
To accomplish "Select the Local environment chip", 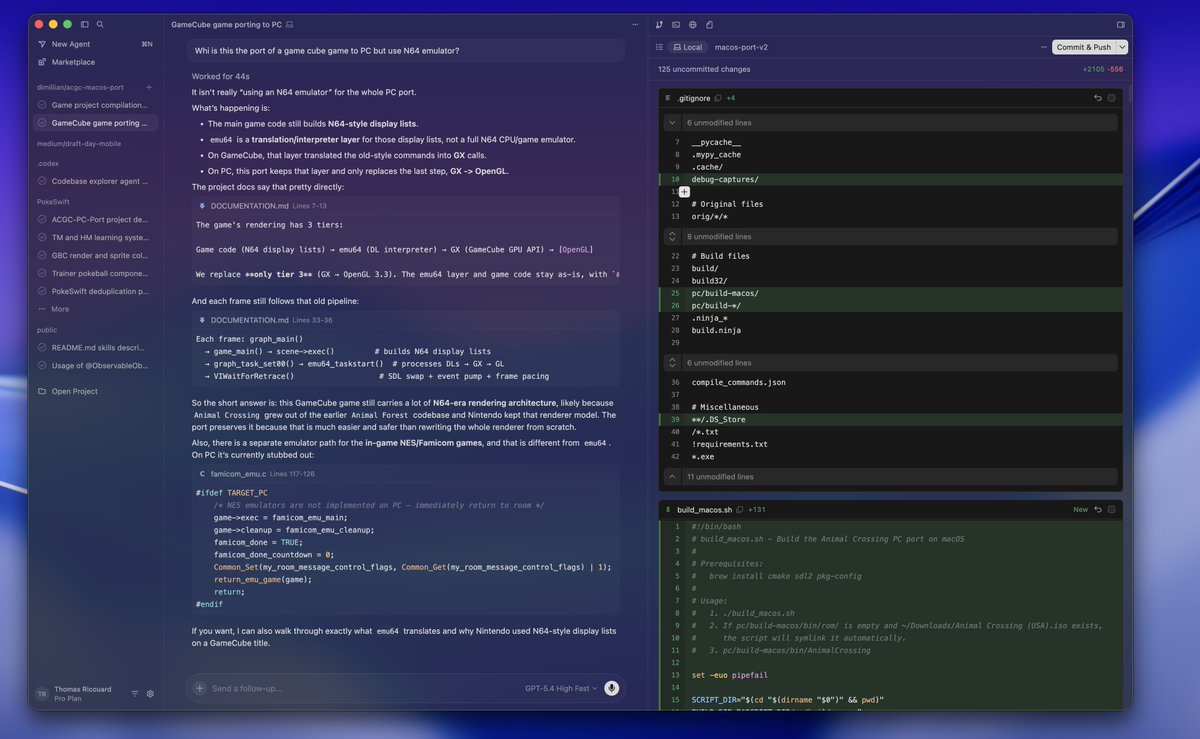I will pyautogui.click(x=688, y=47).
